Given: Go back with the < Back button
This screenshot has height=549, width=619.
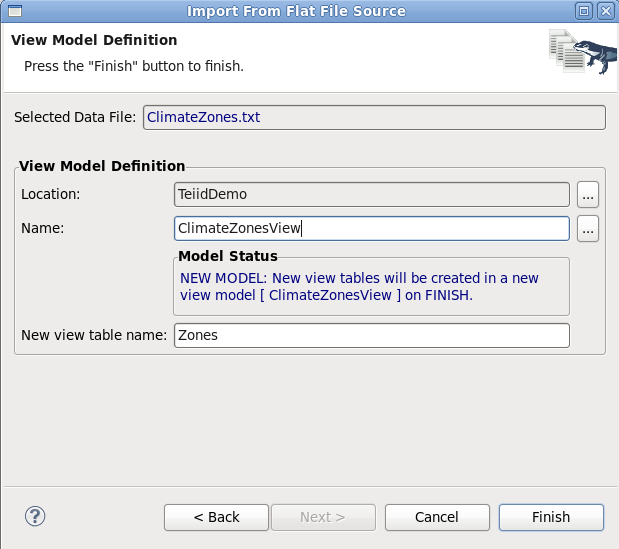Looking at the screenshot, I should pos(216,517).
